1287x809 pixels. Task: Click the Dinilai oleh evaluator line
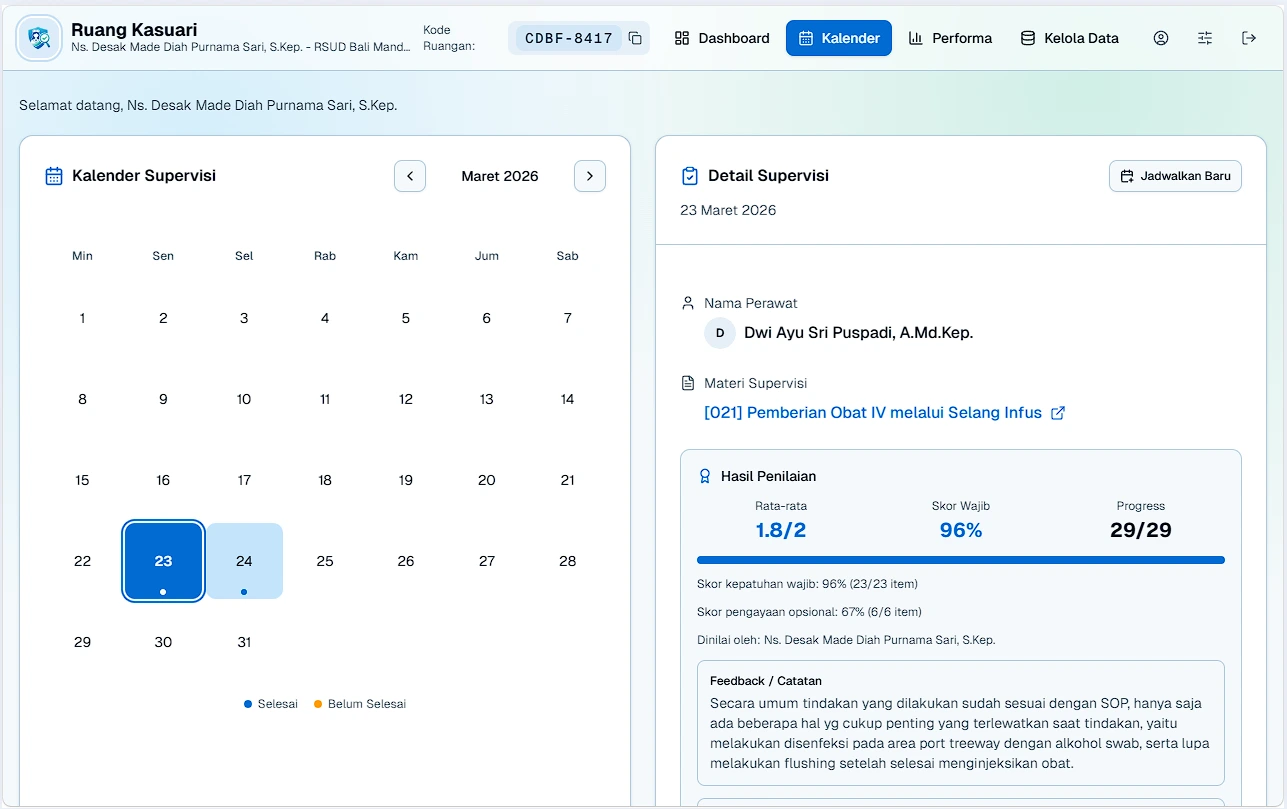[x=846, y=640]
